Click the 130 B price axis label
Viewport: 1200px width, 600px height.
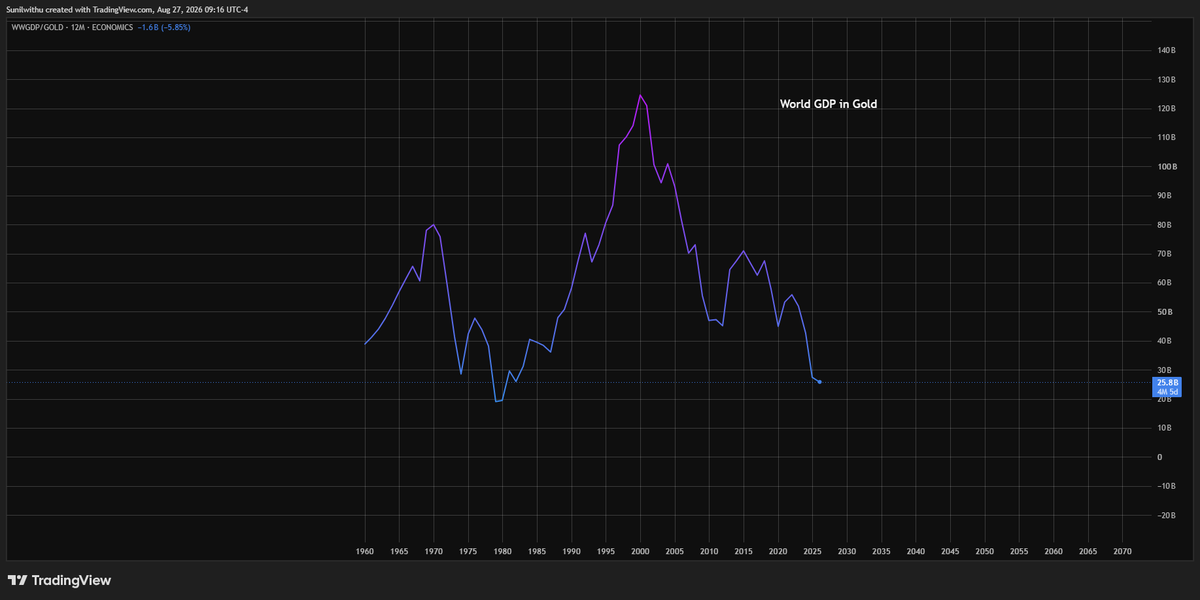coord(1166,79)
